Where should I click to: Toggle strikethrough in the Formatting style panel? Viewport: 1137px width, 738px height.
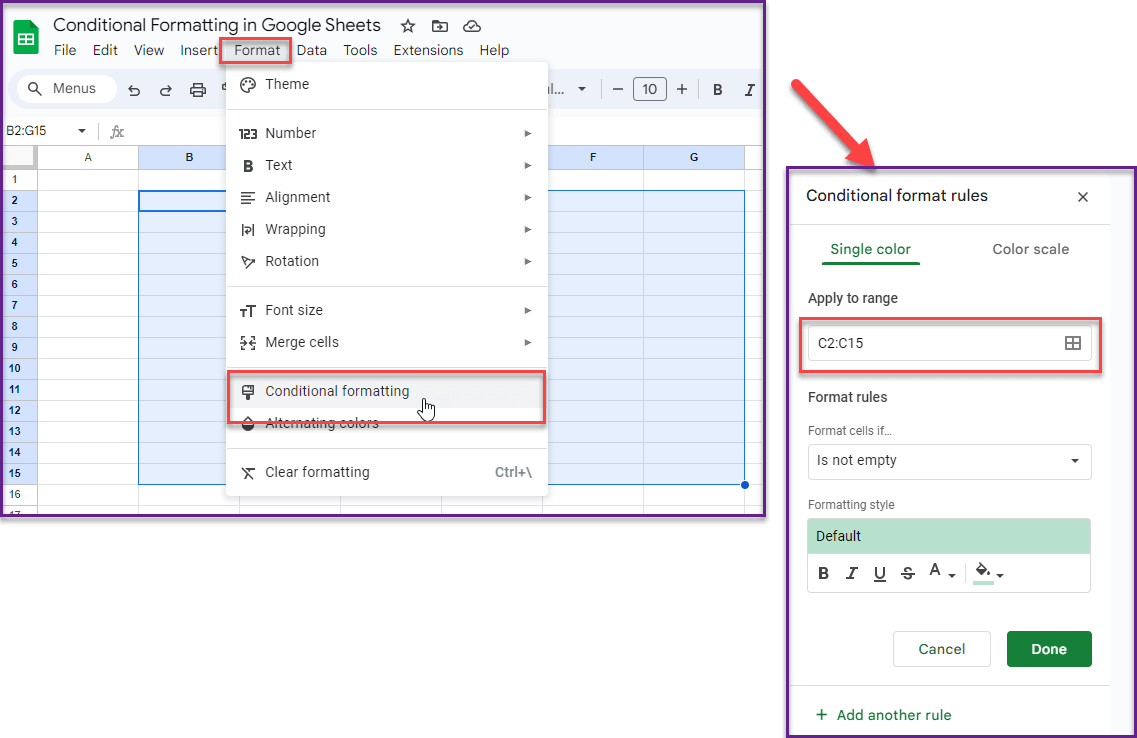coord(907,572)
